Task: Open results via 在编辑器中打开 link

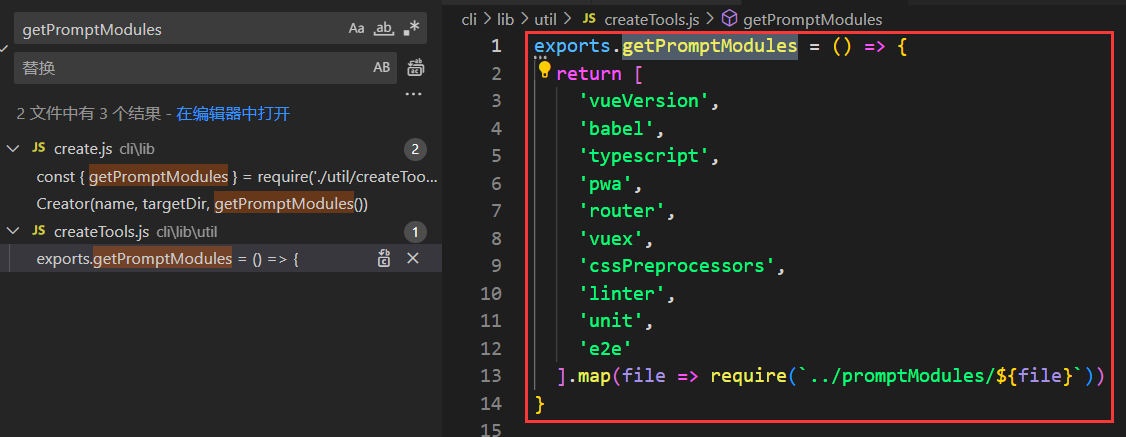Action: click(233, 113)
